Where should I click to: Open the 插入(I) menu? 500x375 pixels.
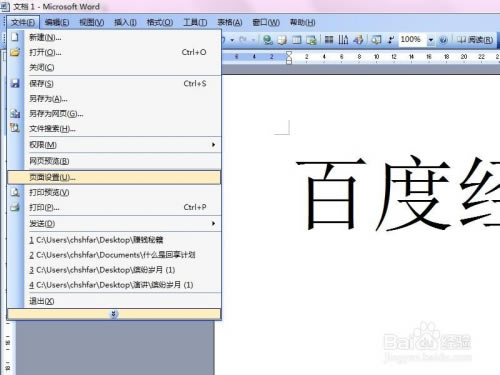[125, 22]
